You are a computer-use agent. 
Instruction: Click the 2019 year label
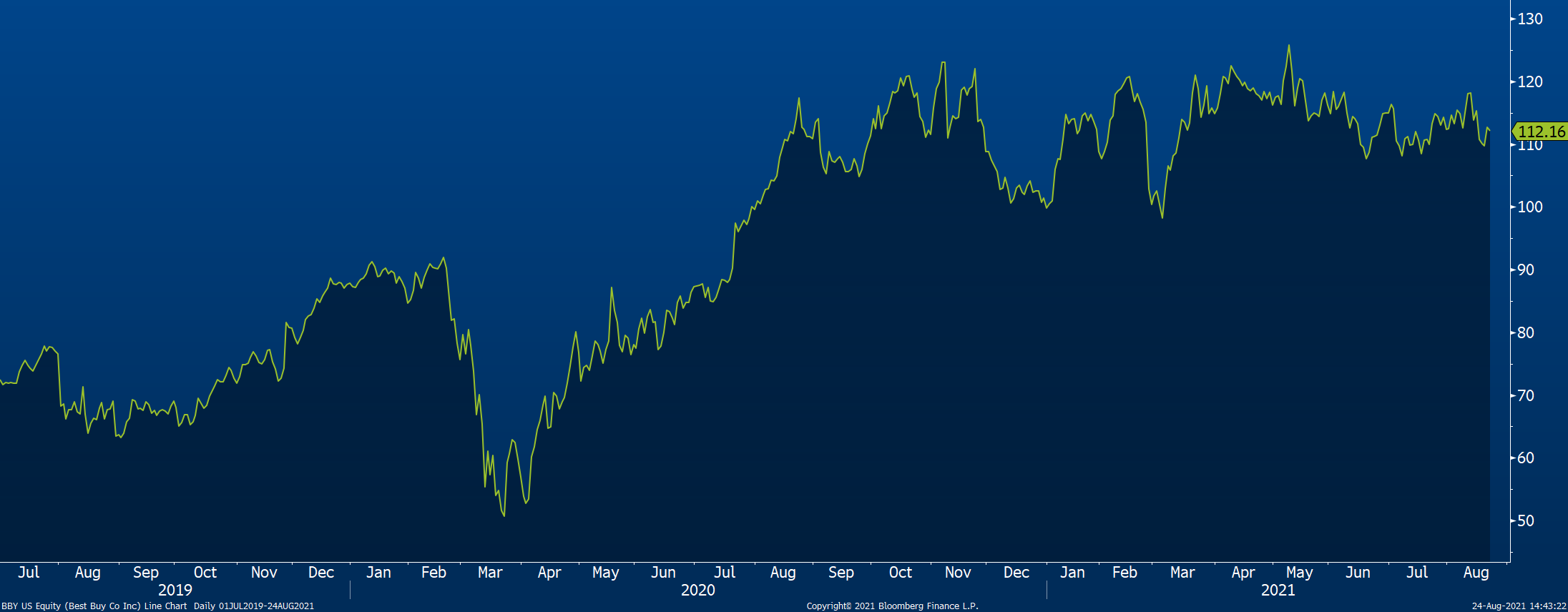tap(175, 590)
